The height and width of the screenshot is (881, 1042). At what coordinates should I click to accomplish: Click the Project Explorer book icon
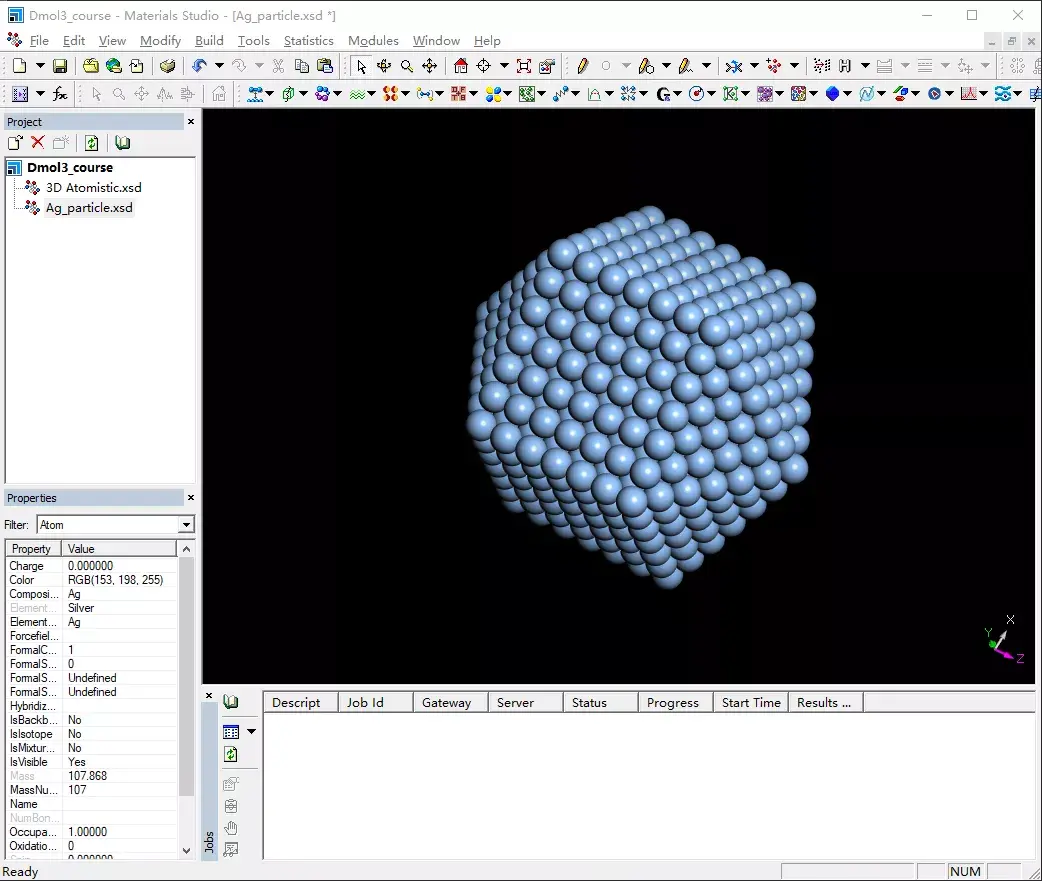(122, 142)
